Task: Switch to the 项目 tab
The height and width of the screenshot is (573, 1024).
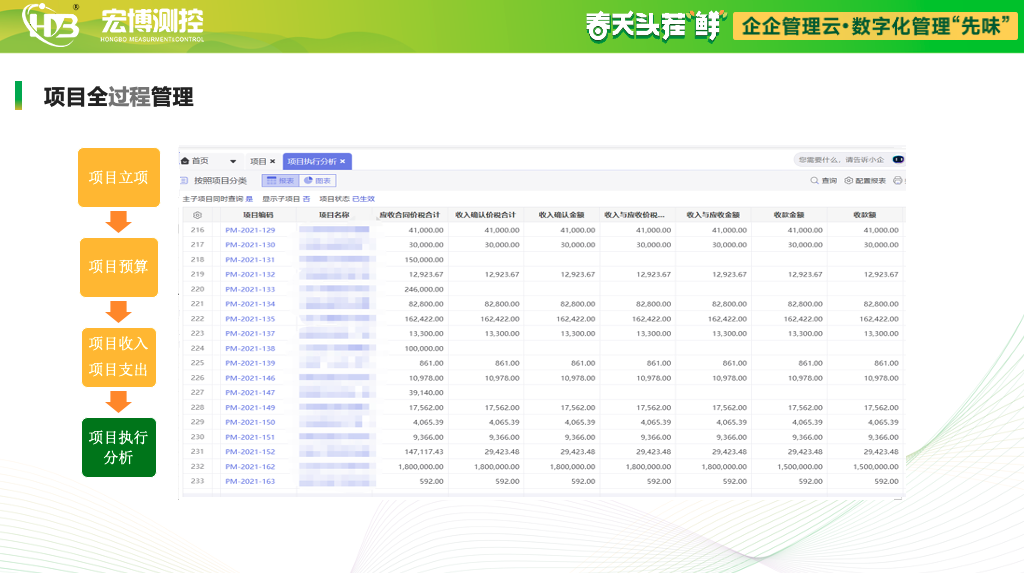Action: (258, 161)
